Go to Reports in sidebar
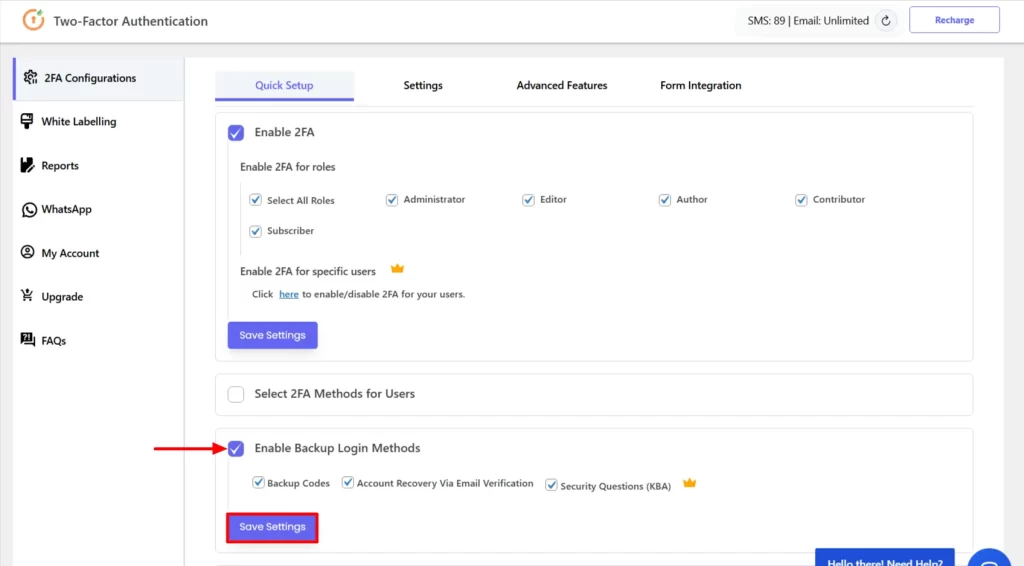 [x=60, y=166]
